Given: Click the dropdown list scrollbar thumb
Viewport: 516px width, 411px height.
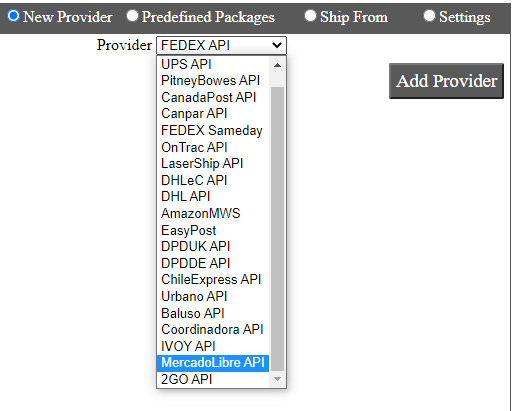Looking at the screenshot, I should click(x=277, y=229).
